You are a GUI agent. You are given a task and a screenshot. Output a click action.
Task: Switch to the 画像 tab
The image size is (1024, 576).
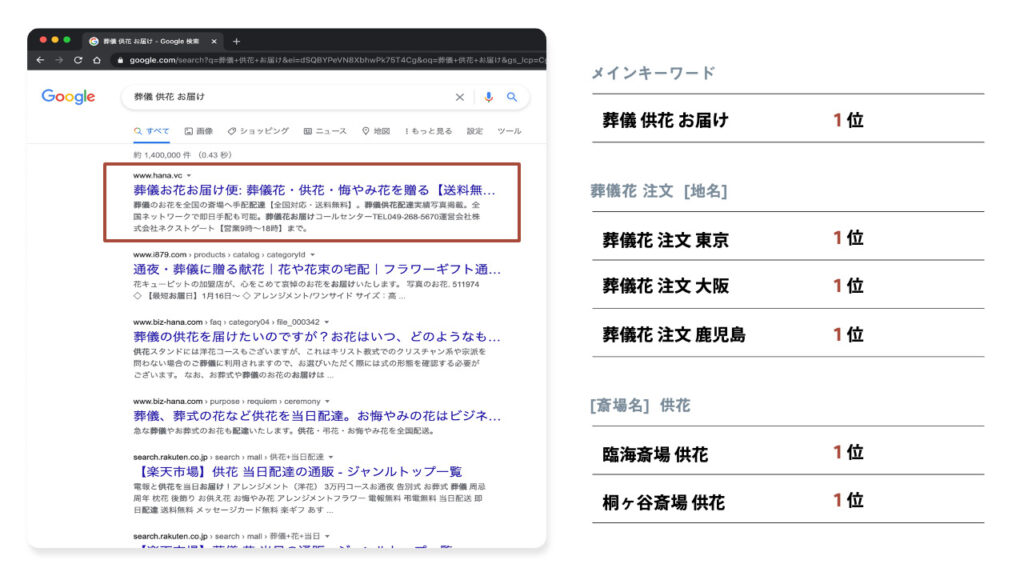[x=199, y=131]
